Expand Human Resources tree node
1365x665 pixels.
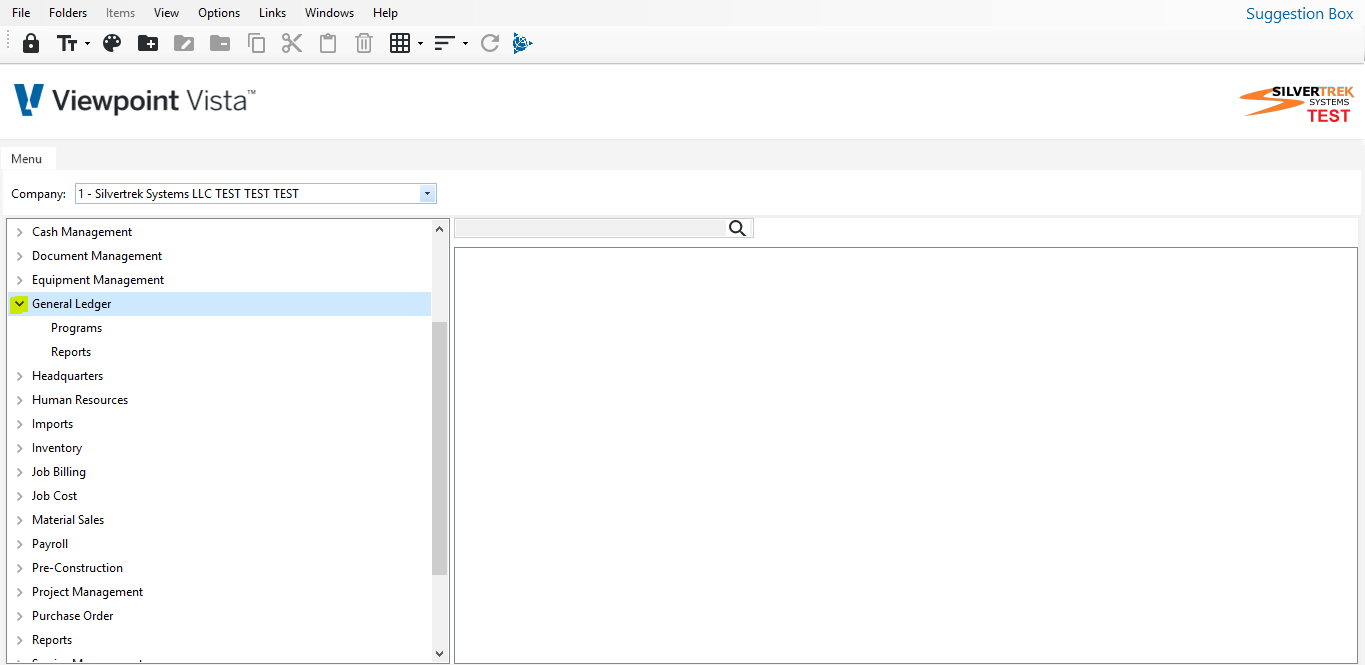point(19,400)
